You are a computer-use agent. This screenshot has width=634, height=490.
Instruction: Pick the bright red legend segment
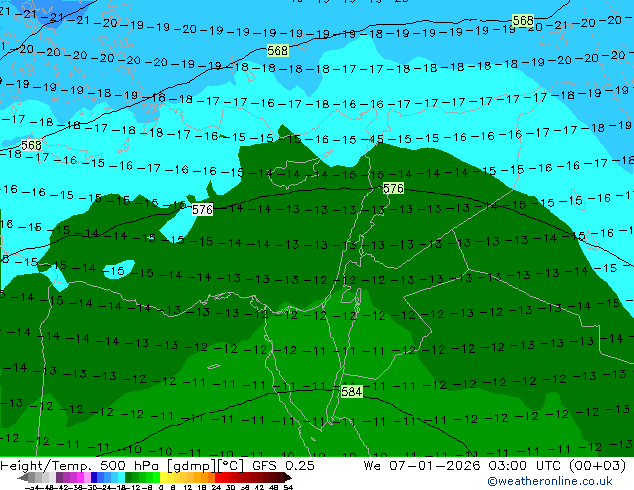[x=218, y=477]
